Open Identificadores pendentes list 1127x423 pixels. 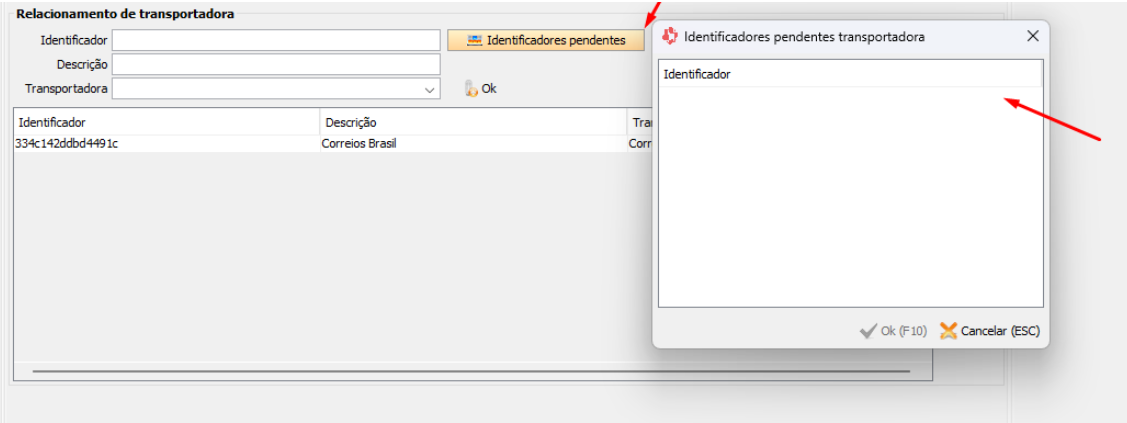(x=546, y=40)
